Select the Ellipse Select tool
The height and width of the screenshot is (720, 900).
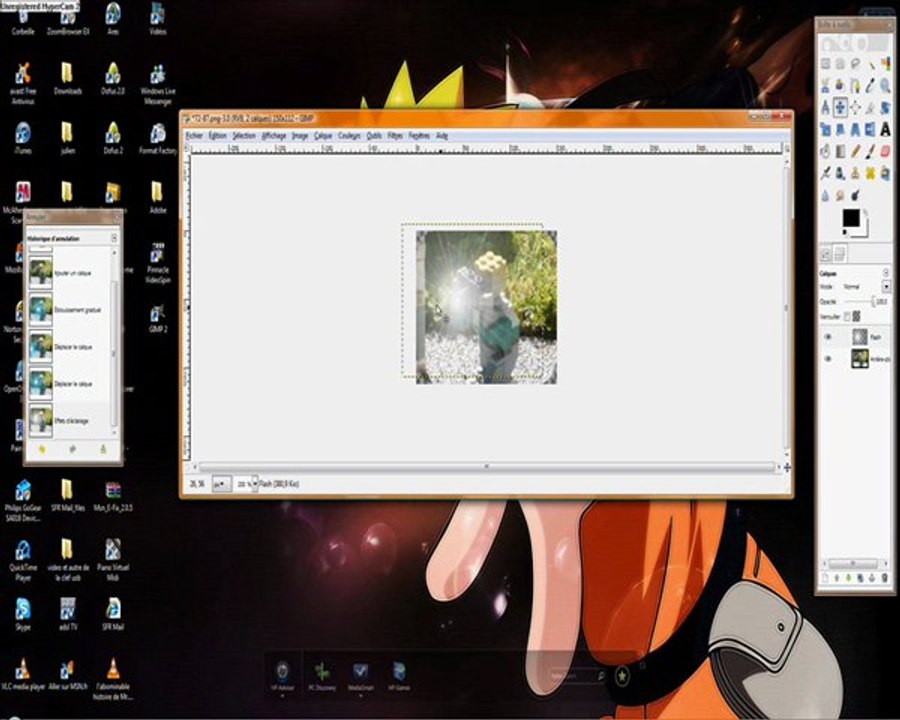840,64
